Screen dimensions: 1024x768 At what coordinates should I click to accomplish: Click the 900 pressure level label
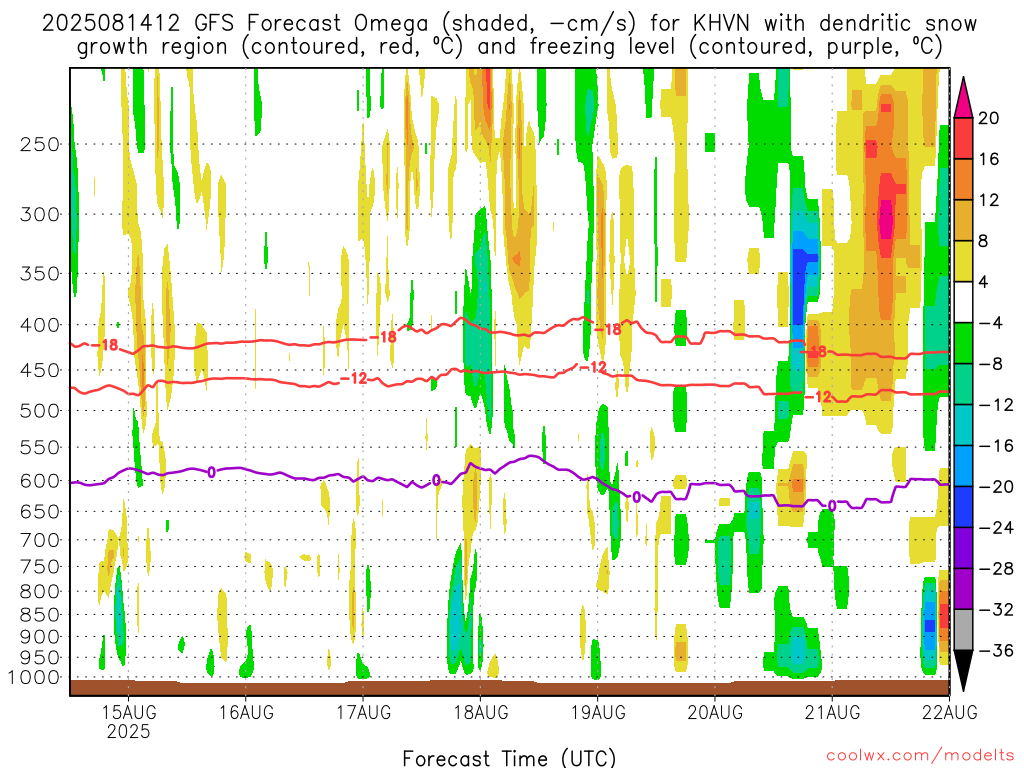(40, 637)
